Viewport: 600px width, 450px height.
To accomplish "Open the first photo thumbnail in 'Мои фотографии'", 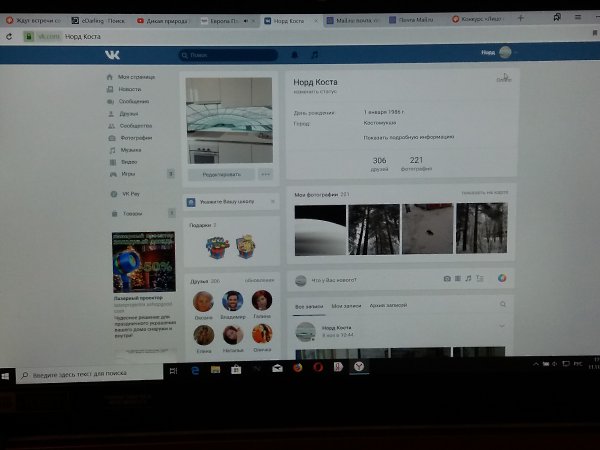I will coord(320,230).
